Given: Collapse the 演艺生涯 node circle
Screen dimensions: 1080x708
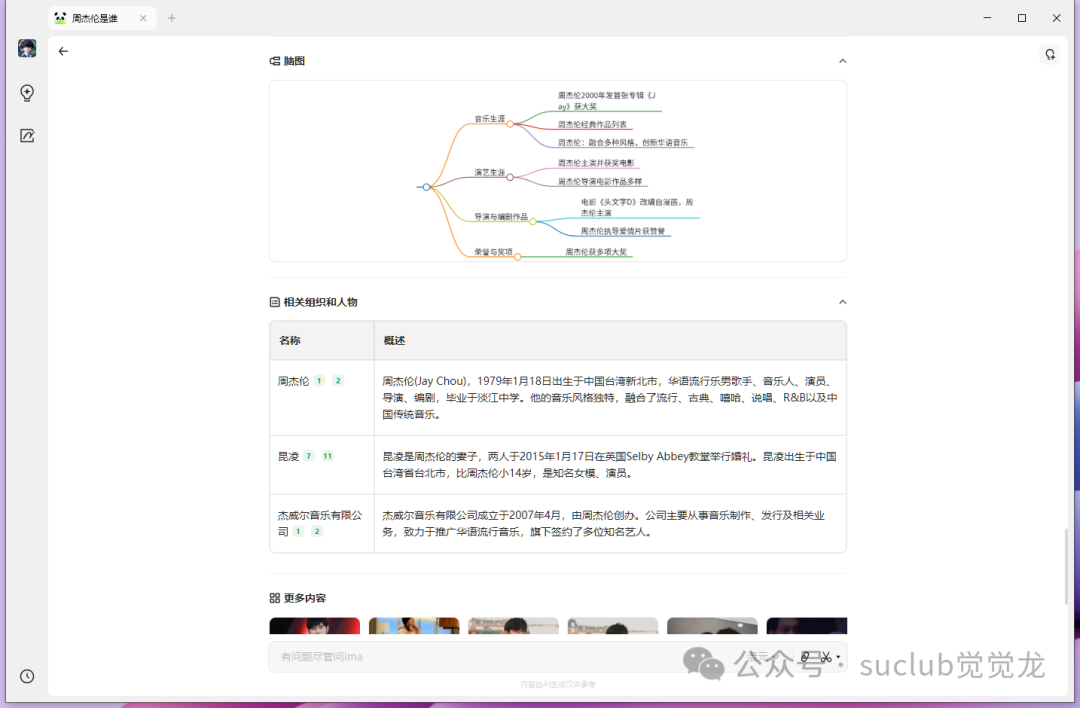Looking at the screenshot, I should (x=510, y=177).
